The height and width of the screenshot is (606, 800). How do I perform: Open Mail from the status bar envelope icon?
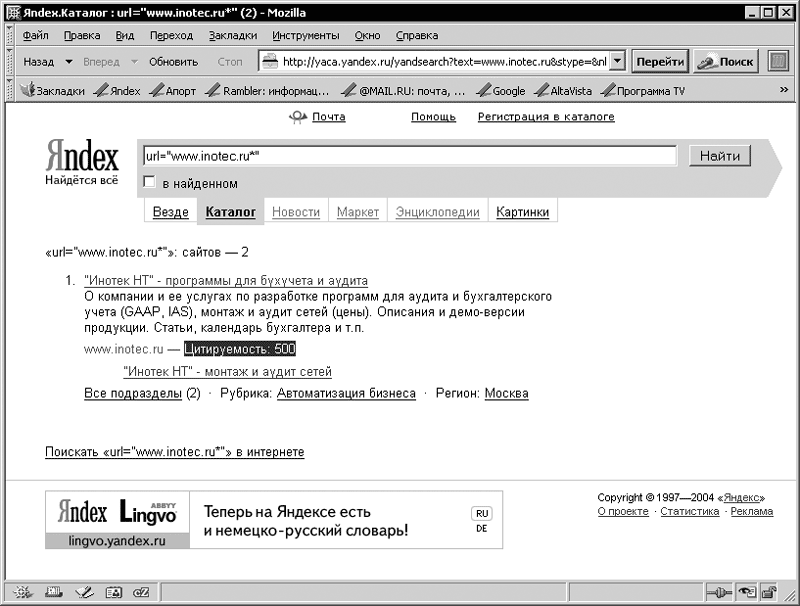54,592
